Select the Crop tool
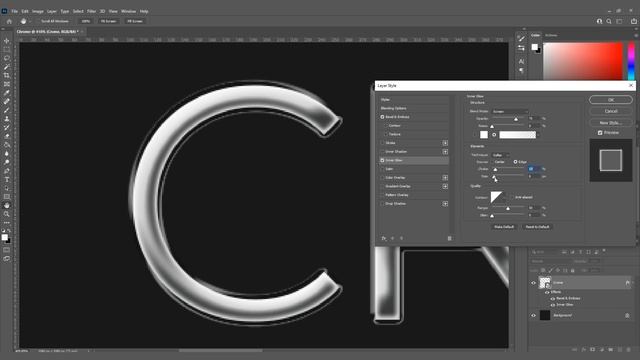The height and width of the screenshot is (360, 640). (x=7, y=76)
